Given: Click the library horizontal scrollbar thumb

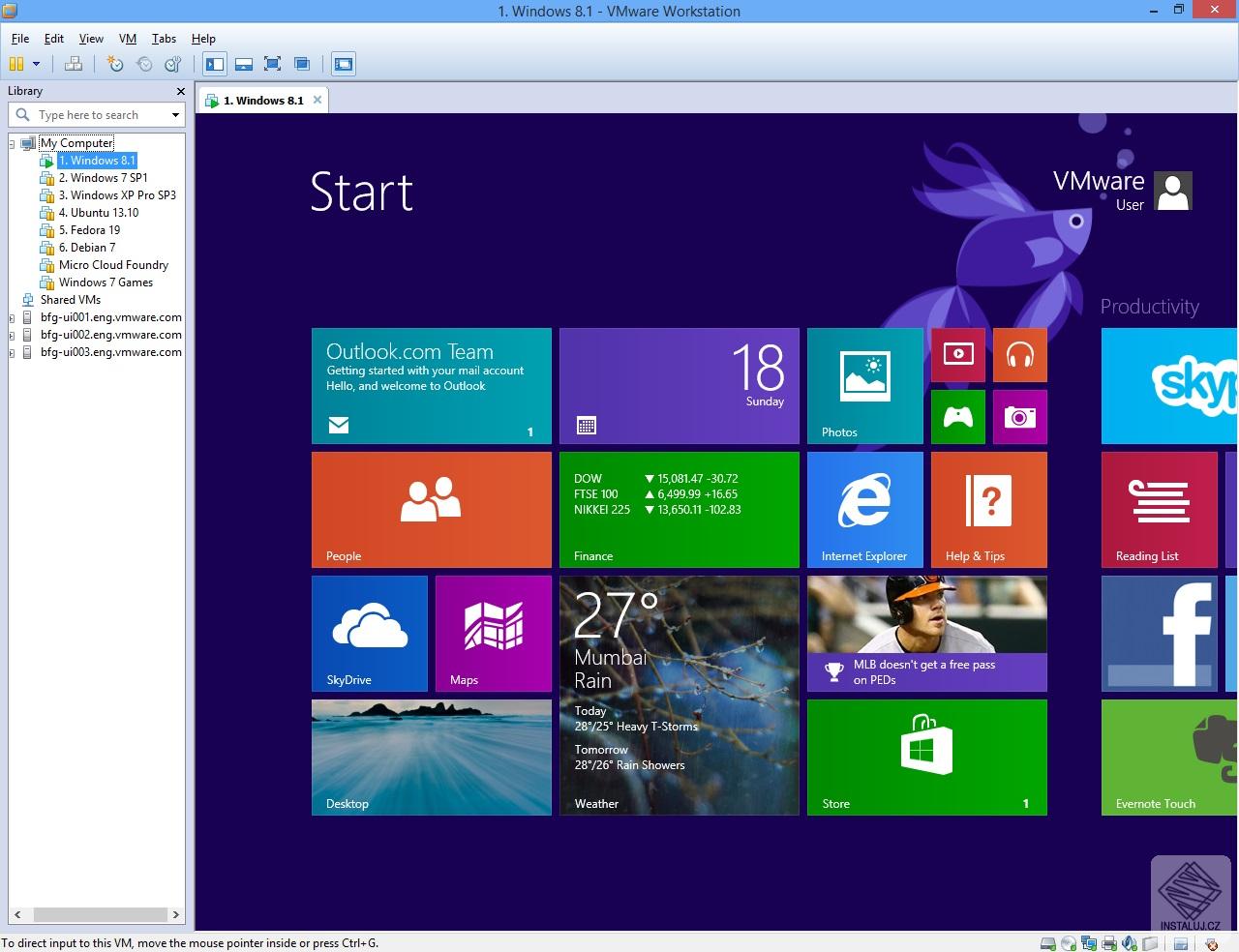Looking at the screenshot, I should point(101,914).
